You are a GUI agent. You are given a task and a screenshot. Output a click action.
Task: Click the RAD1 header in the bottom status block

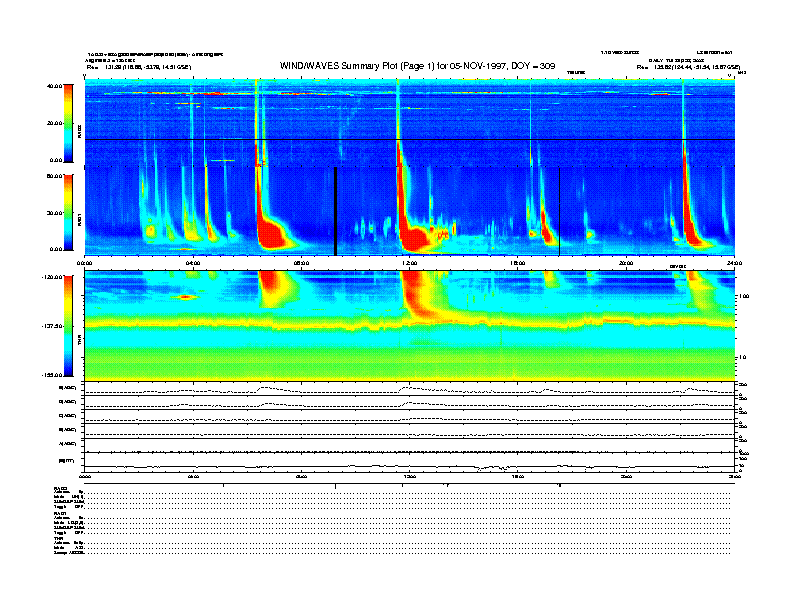(x=60, y=513)
